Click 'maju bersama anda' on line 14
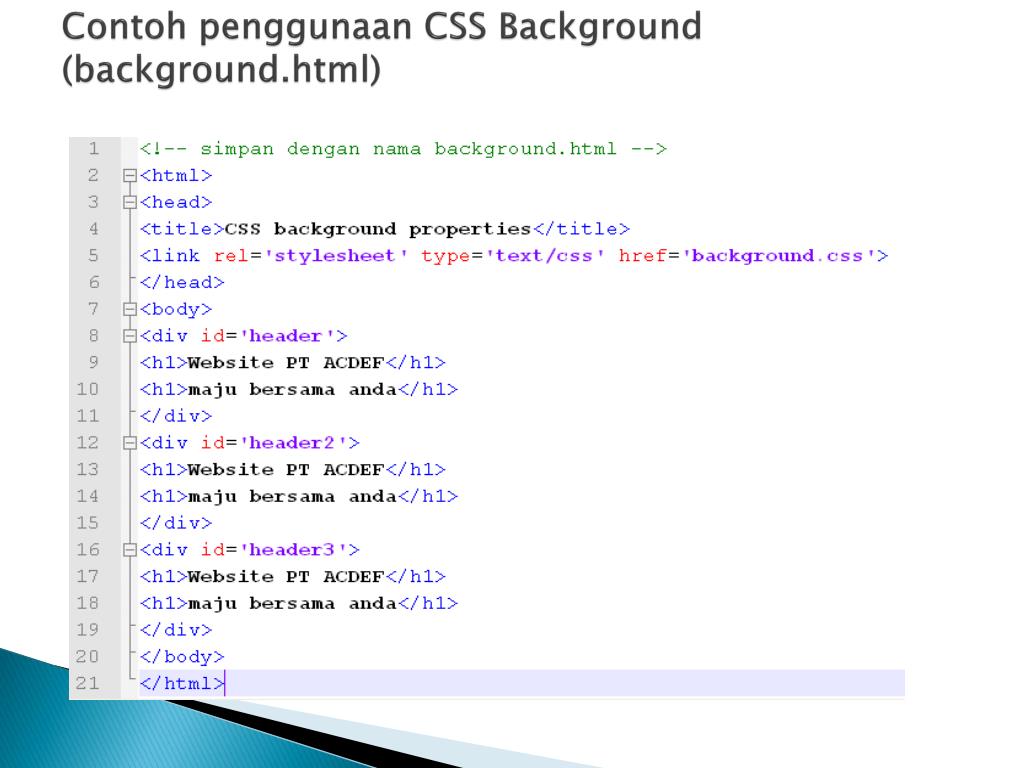Screen dimensions: 1024x768 click(x=293, y=498)
